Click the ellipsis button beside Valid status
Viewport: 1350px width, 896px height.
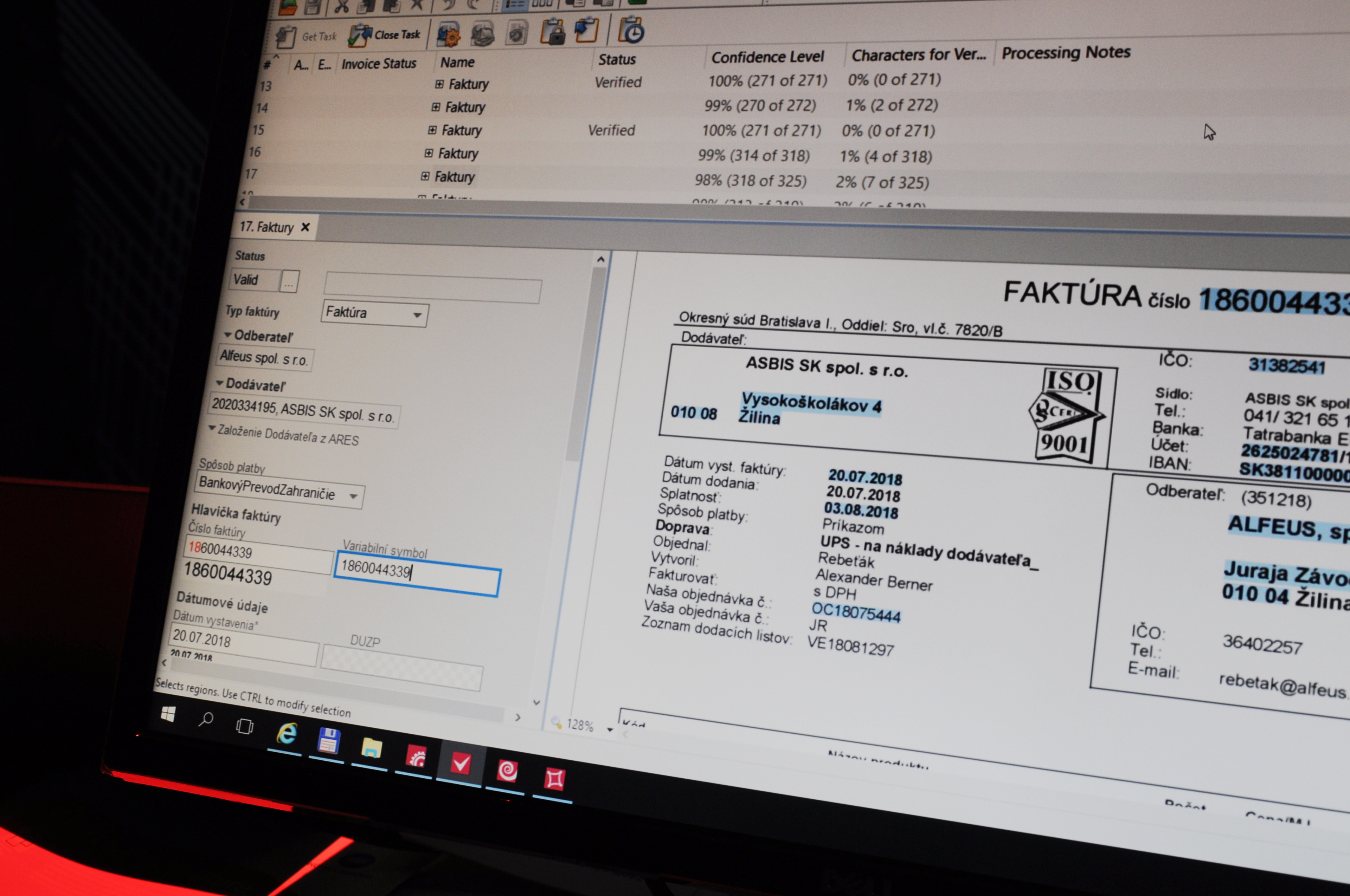(289, 282)
